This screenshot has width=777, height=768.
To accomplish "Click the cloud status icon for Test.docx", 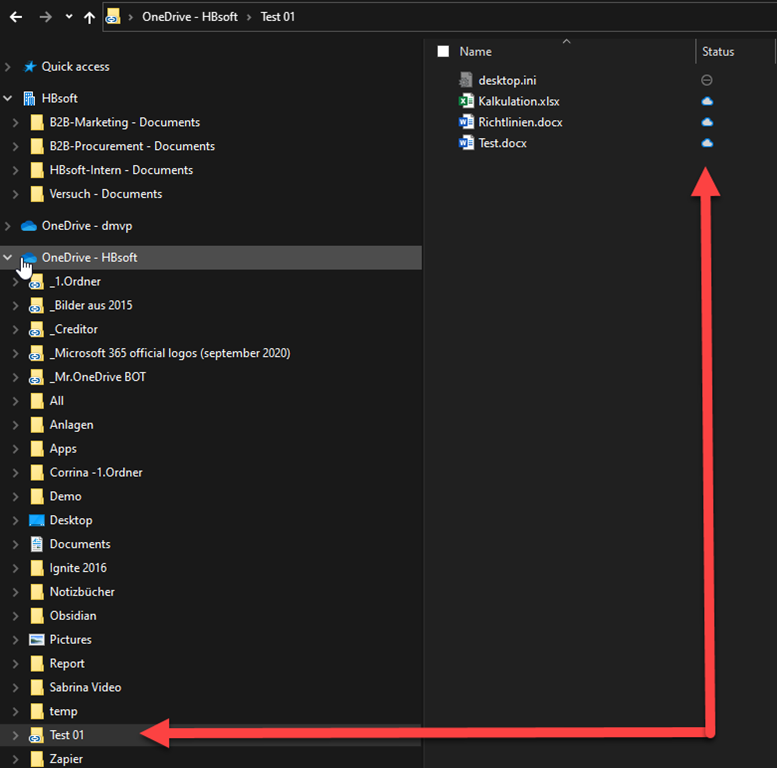I will (x=707, y=143).
